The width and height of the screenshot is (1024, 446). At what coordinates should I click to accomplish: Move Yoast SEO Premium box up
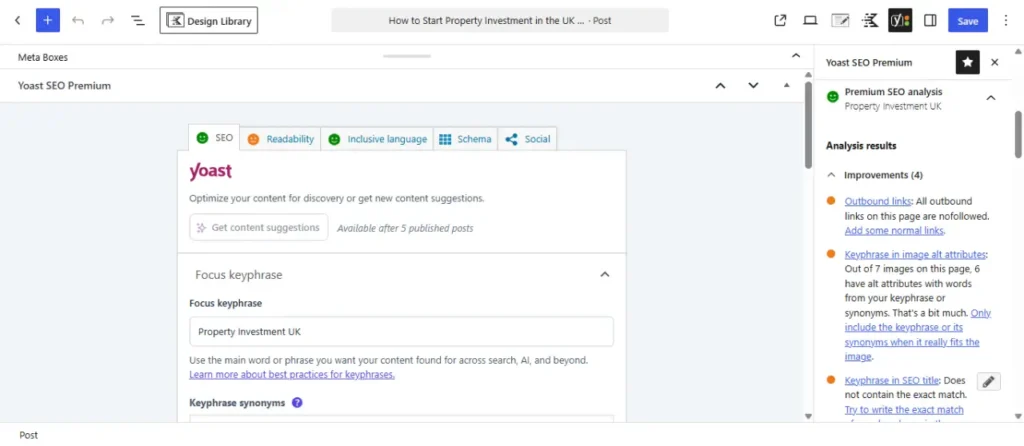720,86
